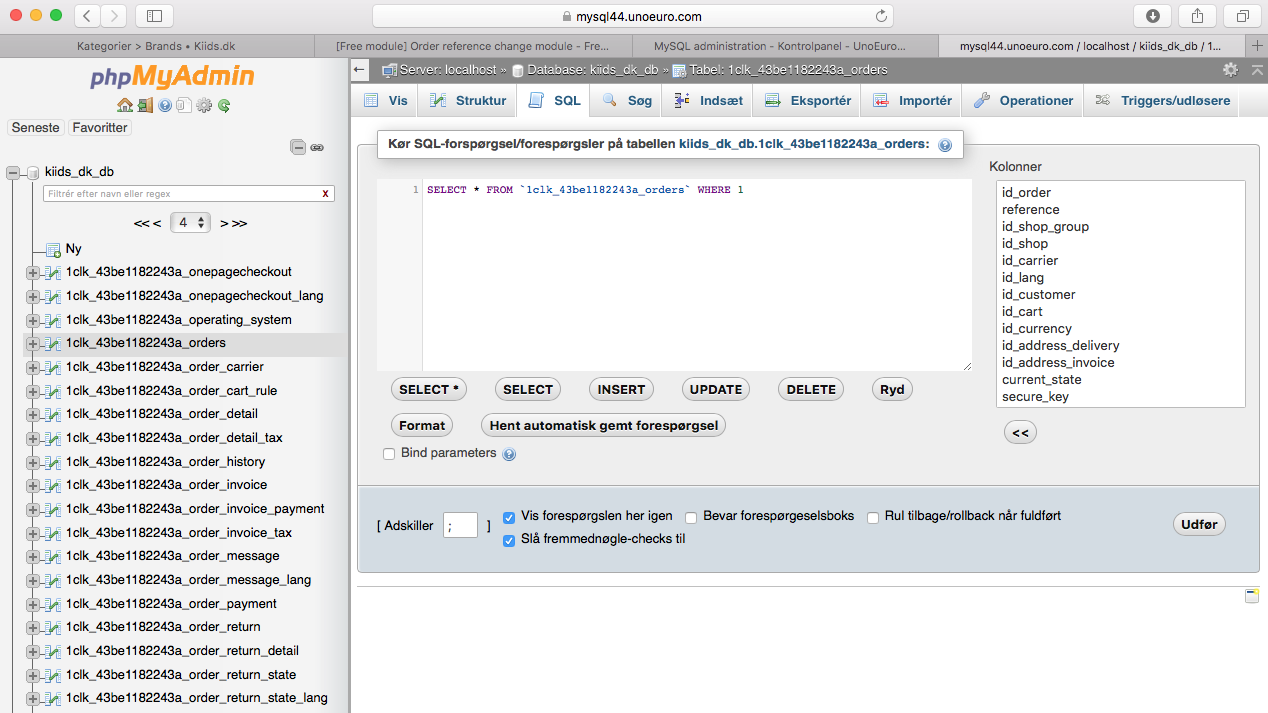Click the new table icon beside Ny
The width and height of the screenshot is (1268, 713).
click(53, 249)
